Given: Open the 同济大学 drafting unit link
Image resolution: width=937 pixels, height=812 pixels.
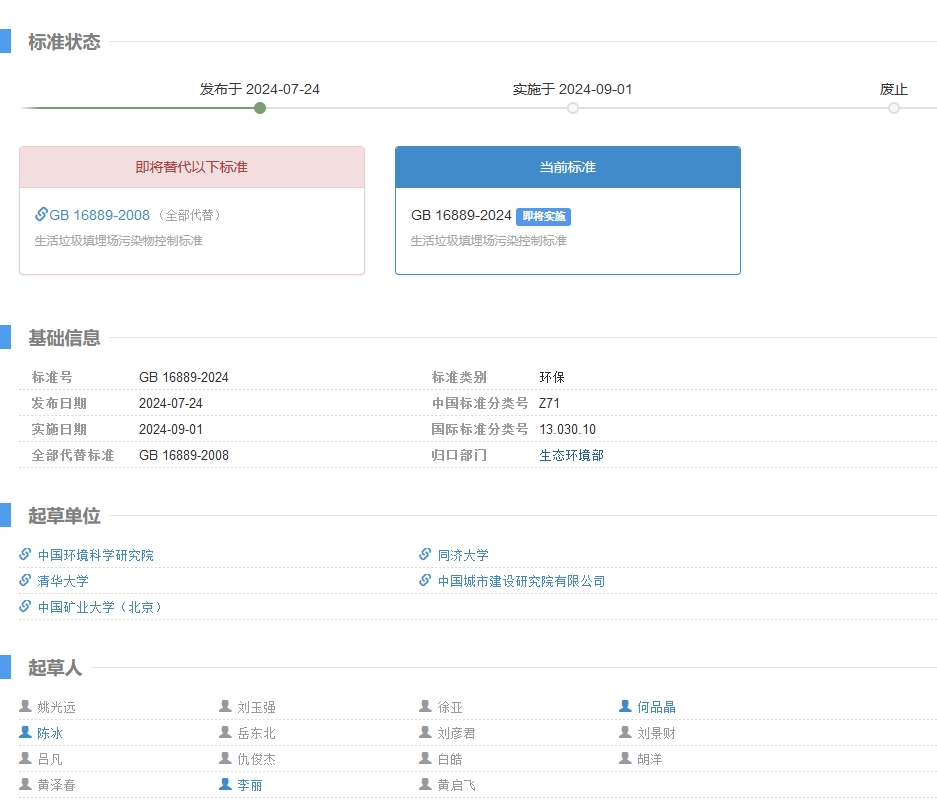Looking at the screenshot, I should click(x=463, y=555).
